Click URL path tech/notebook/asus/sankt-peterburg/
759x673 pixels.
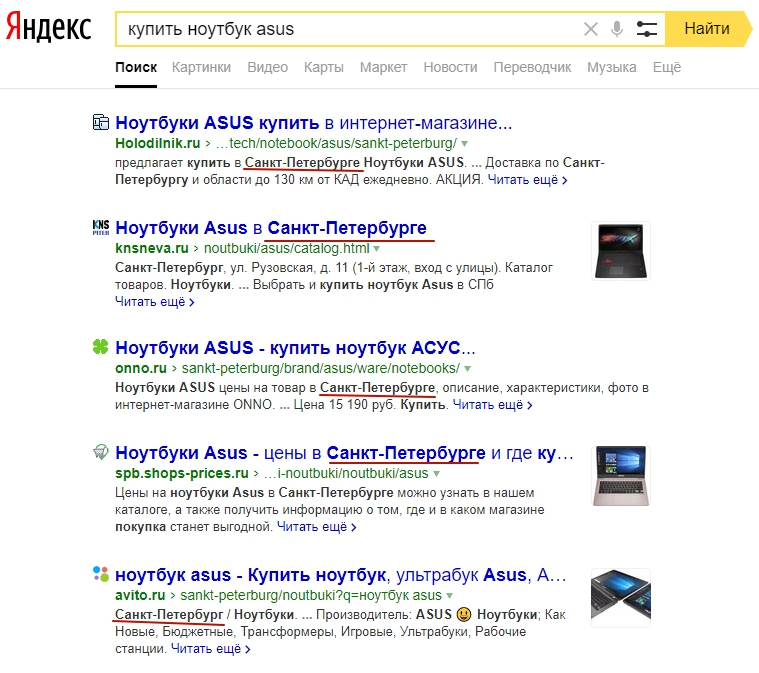pos(336,143)
